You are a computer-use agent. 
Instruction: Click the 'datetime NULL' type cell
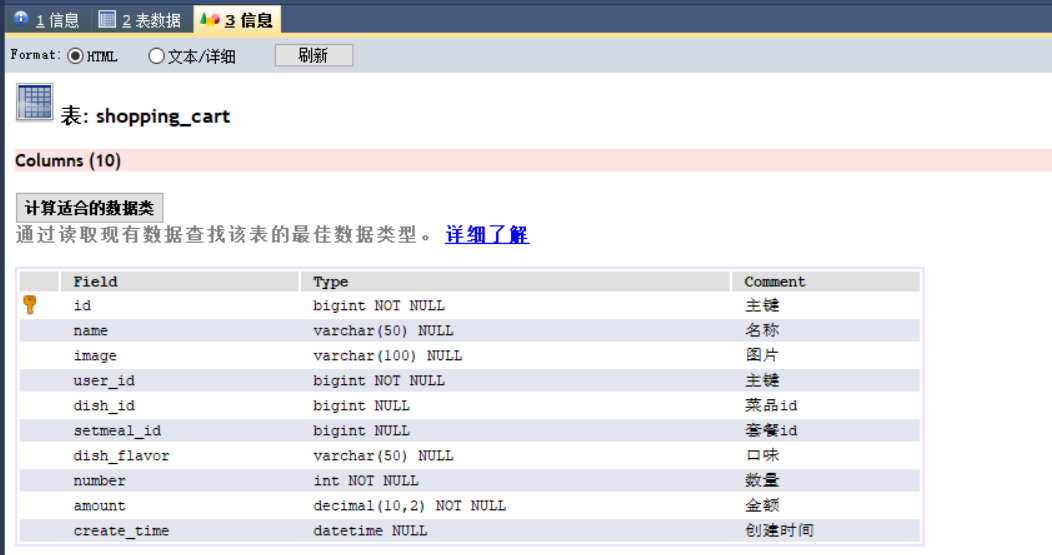(x=515, y=531)
